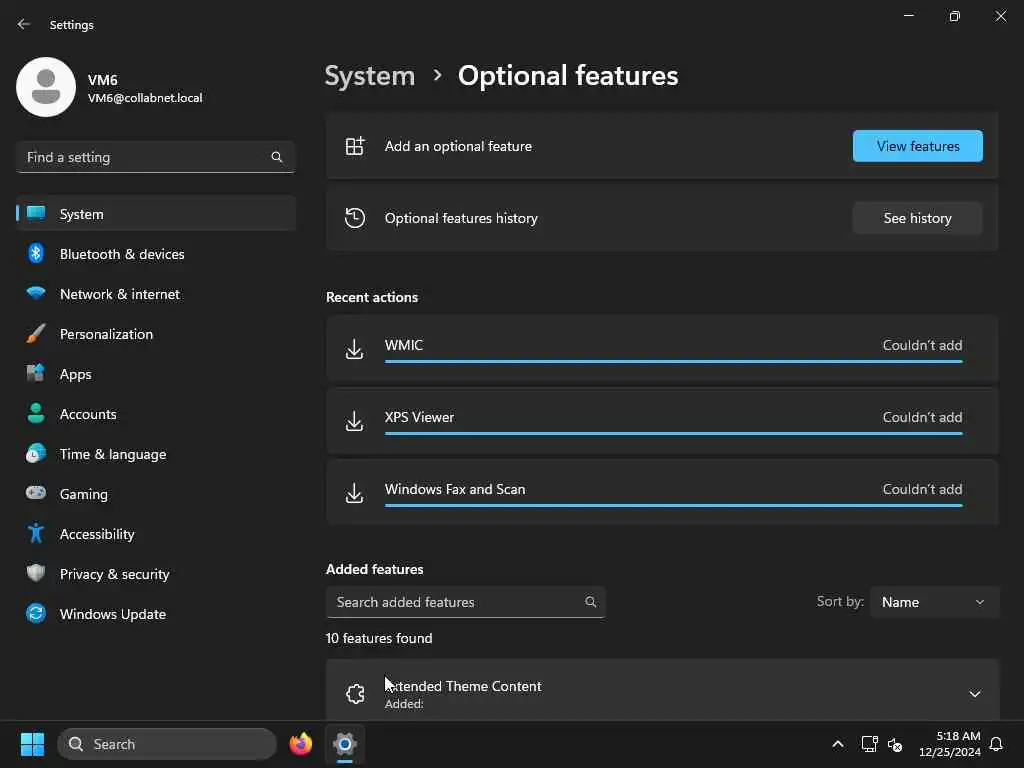Screen dimensions: 1024x768
Task: Open the Apps settings section
Action: coord(75,374)
